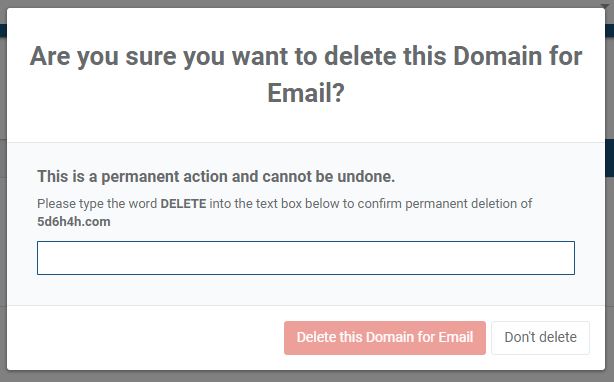Screen dimensions: 614x382
Task: Click the bold word DELETE in instructions
Action: click(183, 204)
